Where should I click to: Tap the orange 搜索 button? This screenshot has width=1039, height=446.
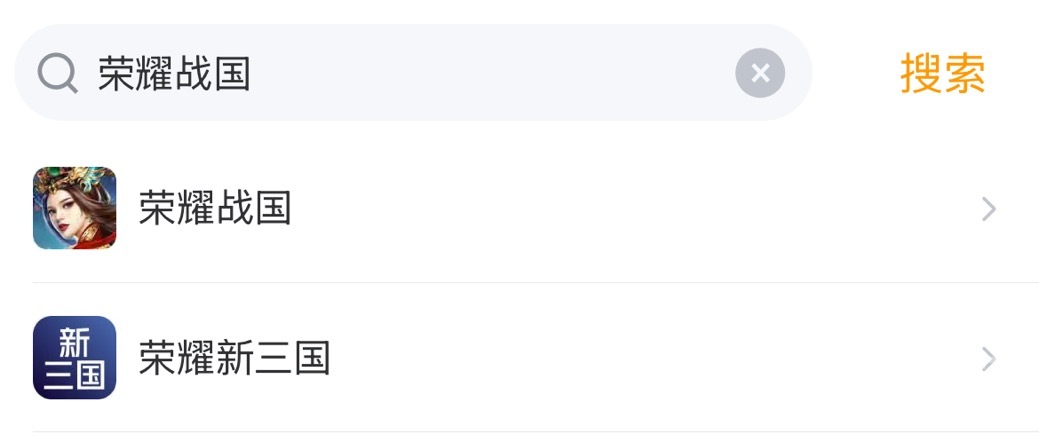(942, 74)
